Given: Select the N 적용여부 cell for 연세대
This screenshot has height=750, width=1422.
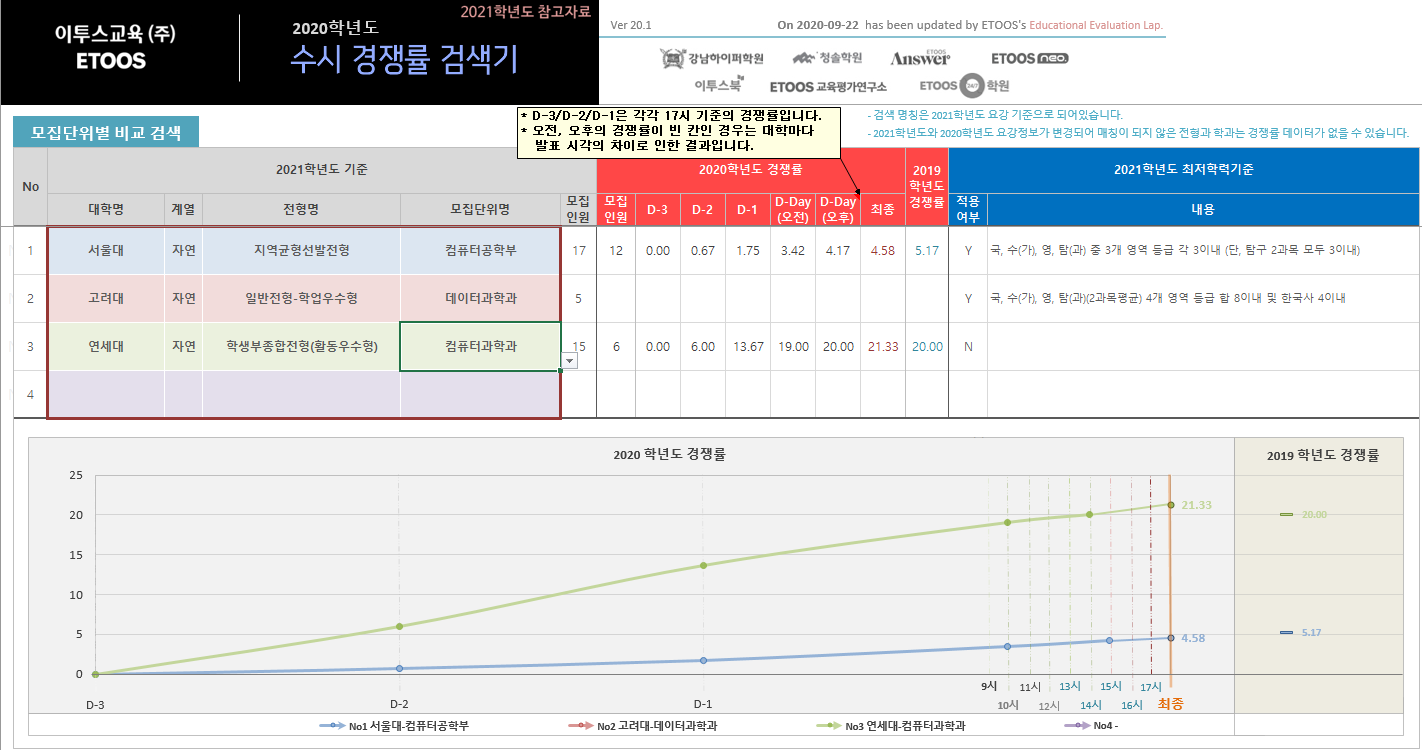Looking at the screenshot, I should coord(967,346).
